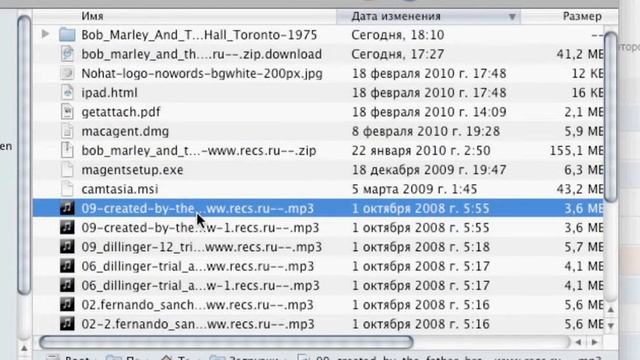
Task: Expand the Bob_Marley_And_T...Hall_Toronto-1975 folder triangle
Action: (x=45, y=34)
